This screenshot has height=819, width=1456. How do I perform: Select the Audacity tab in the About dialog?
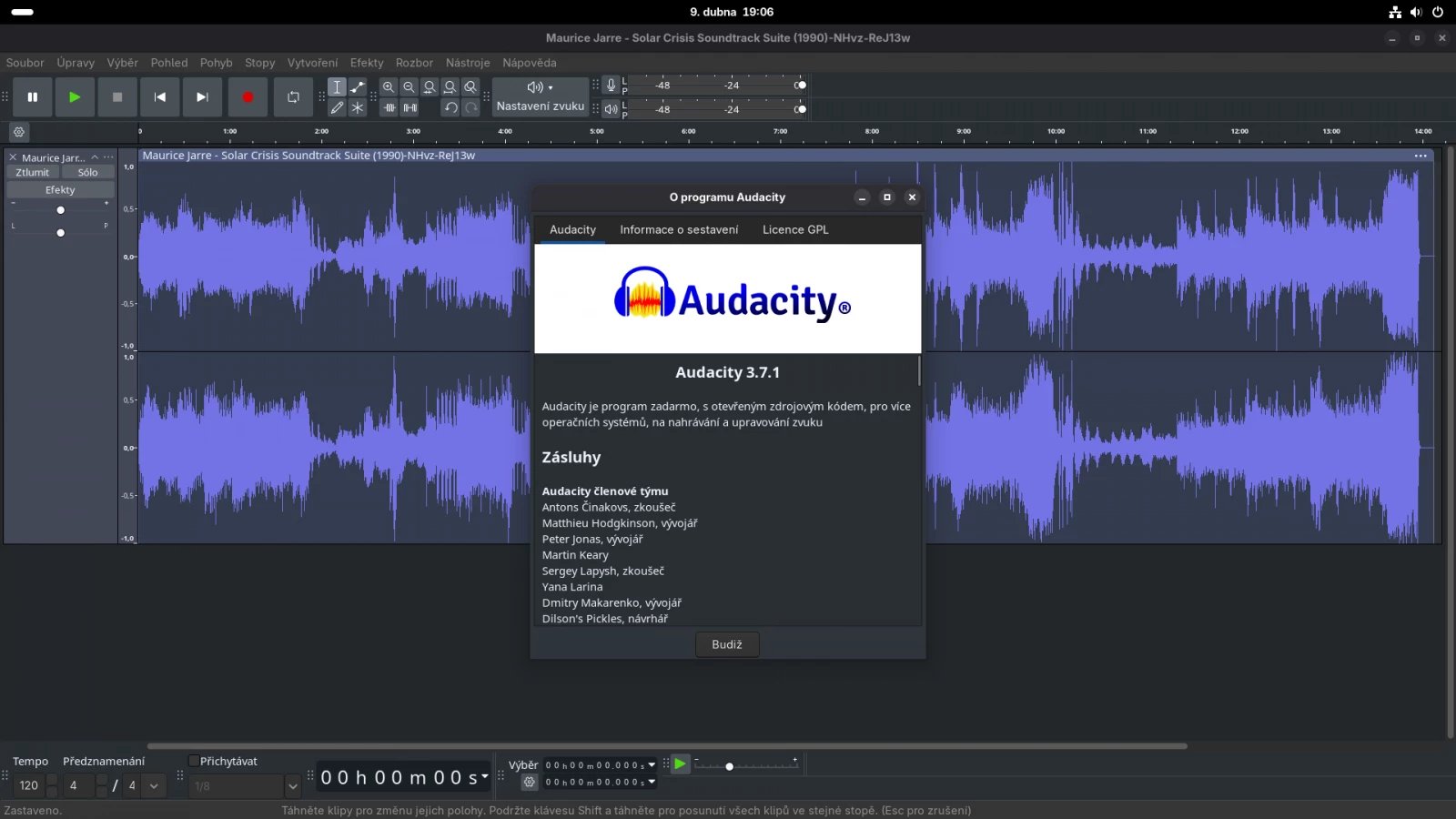572,229
